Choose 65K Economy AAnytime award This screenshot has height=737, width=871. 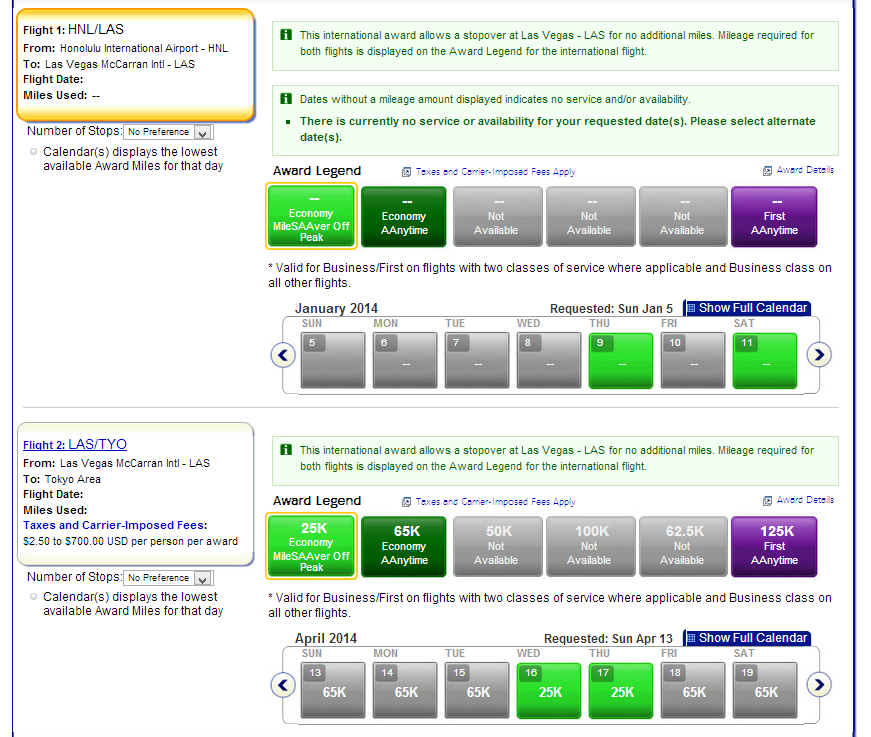click(403, 546)
